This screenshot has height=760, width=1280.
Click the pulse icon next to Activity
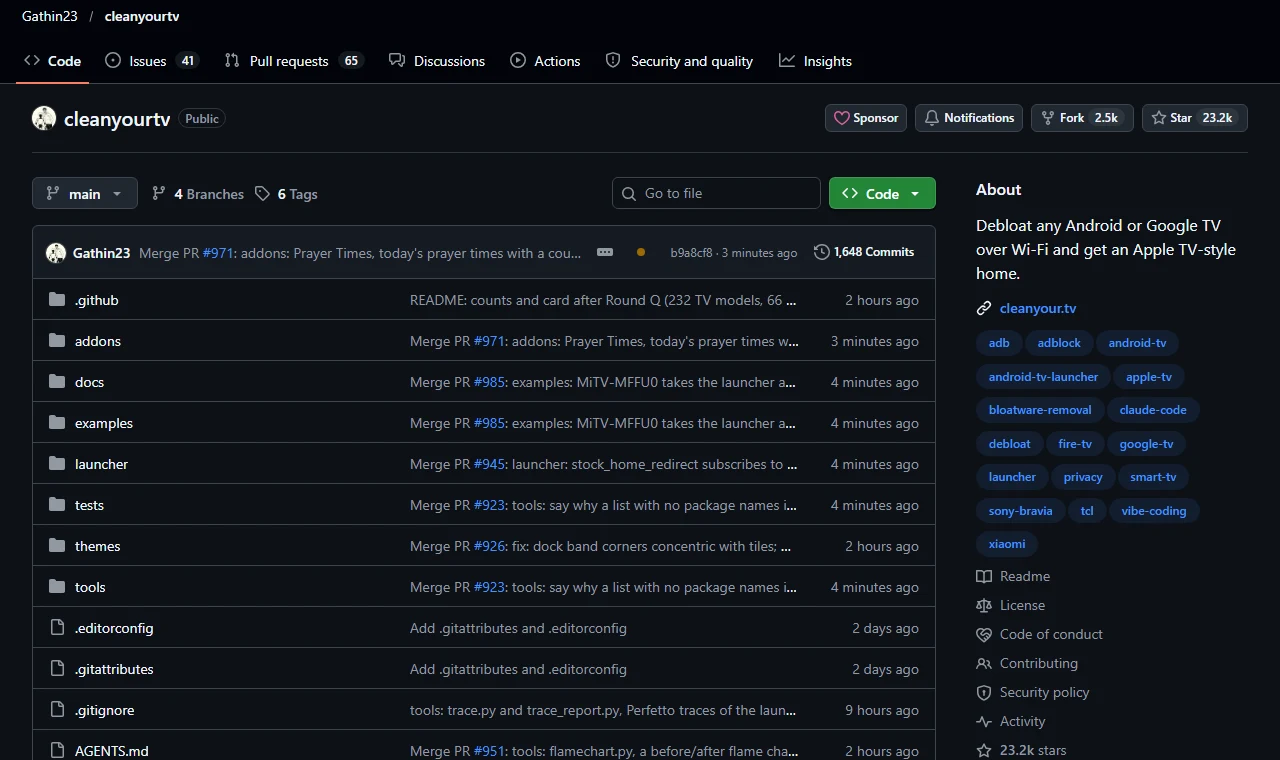click(984, 721)
